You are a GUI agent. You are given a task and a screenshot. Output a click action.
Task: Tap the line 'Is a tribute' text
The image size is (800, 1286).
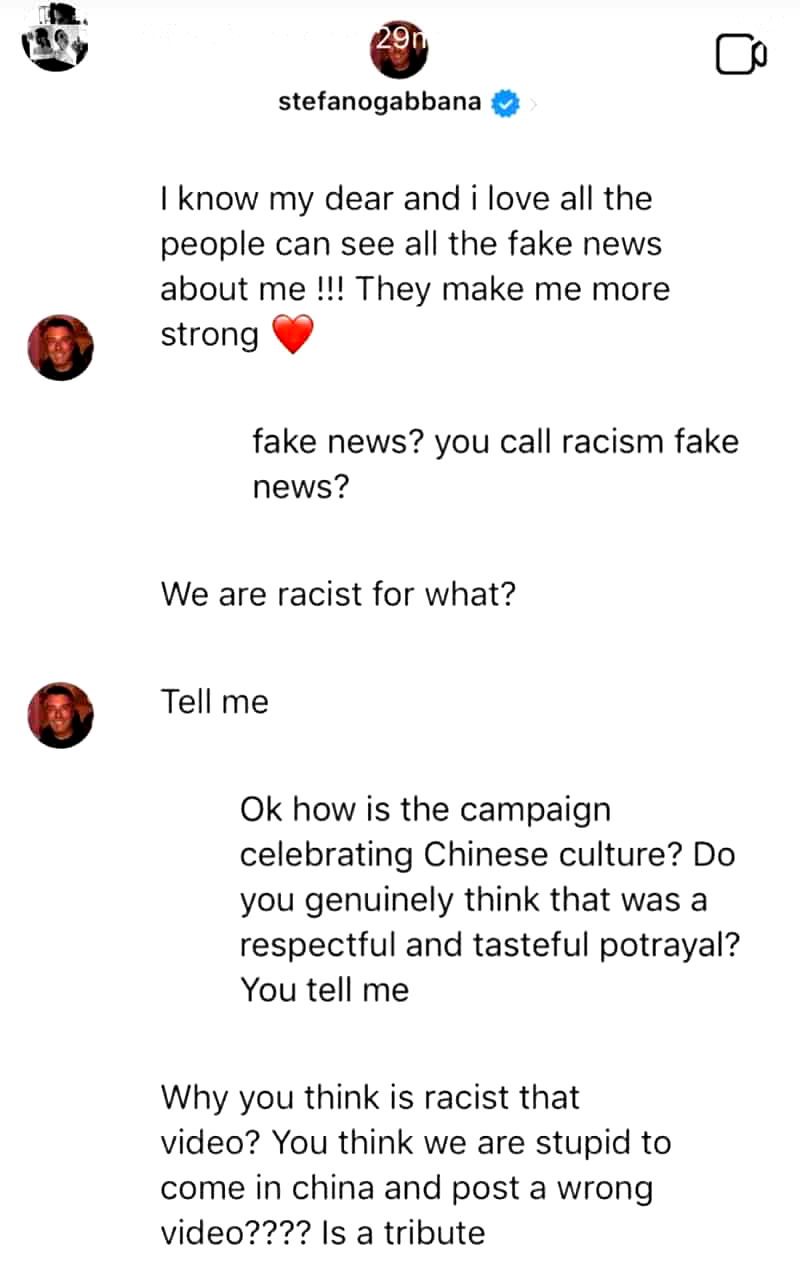pyautogui.click(x=403, y=1232)
